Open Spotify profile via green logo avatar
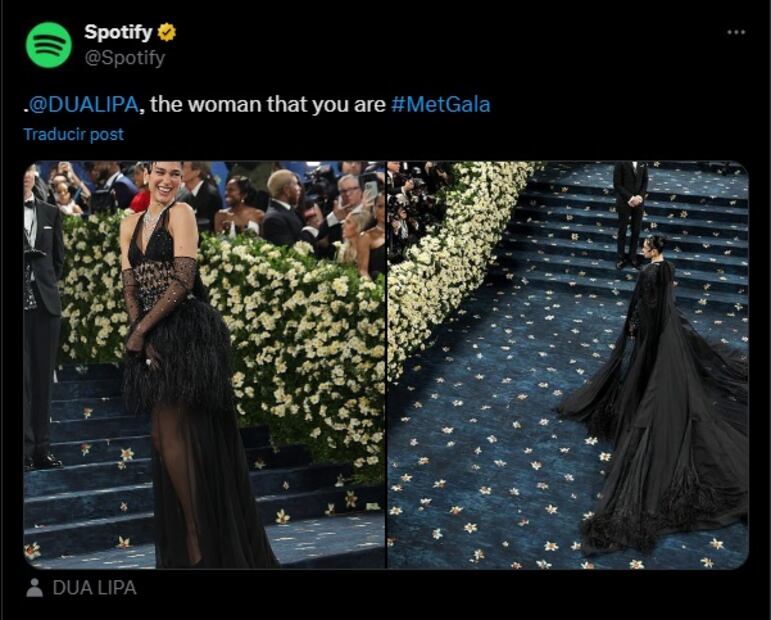771x620 pixels. tap(49, 45)
